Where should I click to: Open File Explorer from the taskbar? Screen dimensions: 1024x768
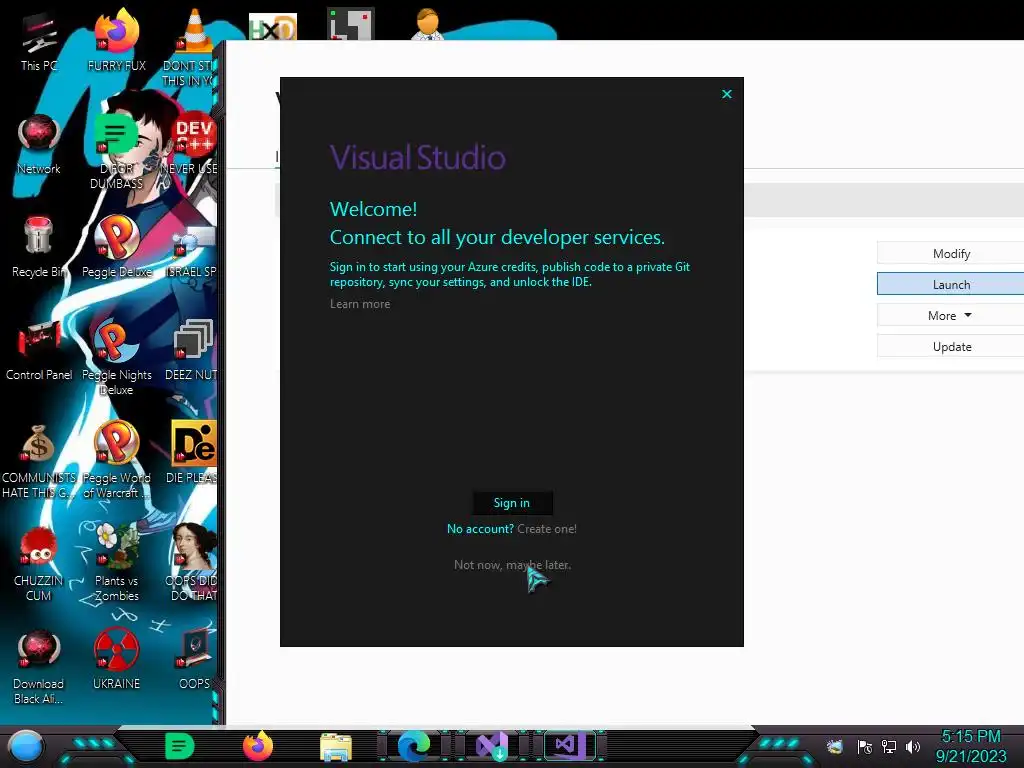tap(336, 747)
